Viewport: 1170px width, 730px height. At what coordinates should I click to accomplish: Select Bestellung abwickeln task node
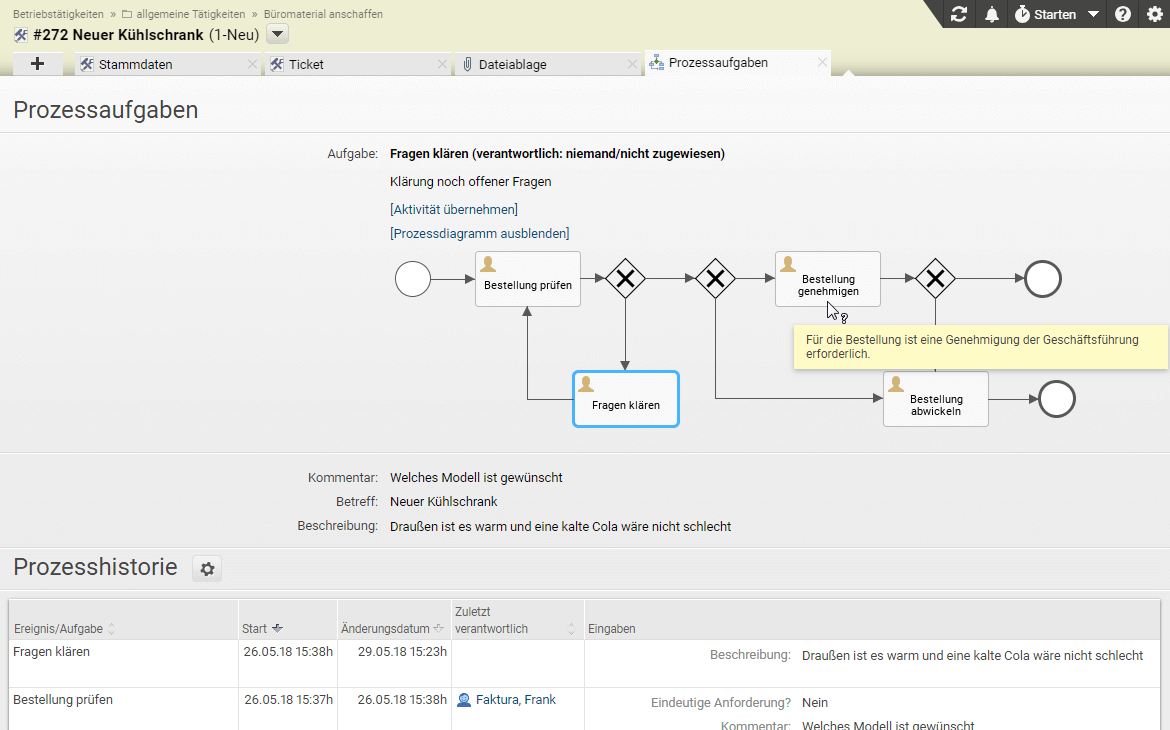pos(936,399)
